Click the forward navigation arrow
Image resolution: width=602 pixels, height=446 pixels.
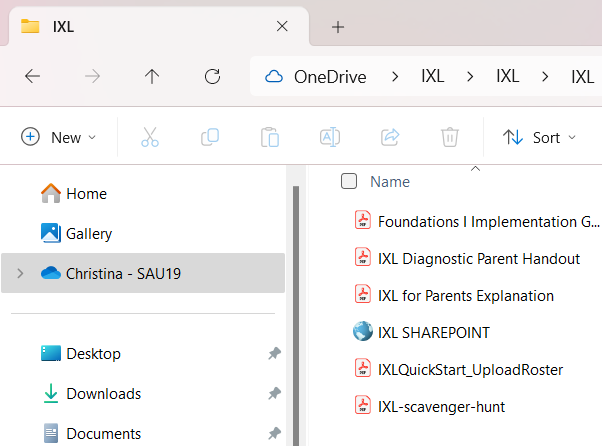92,76
